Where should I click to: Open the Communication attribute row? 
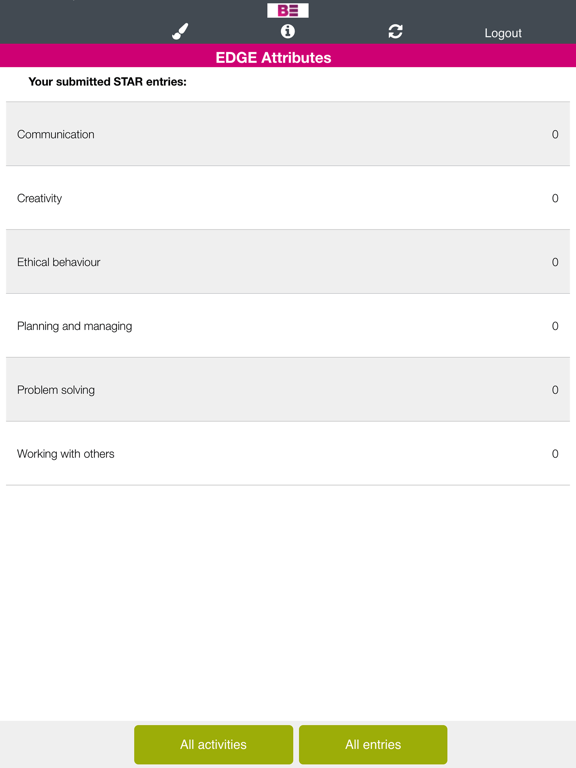288,134
